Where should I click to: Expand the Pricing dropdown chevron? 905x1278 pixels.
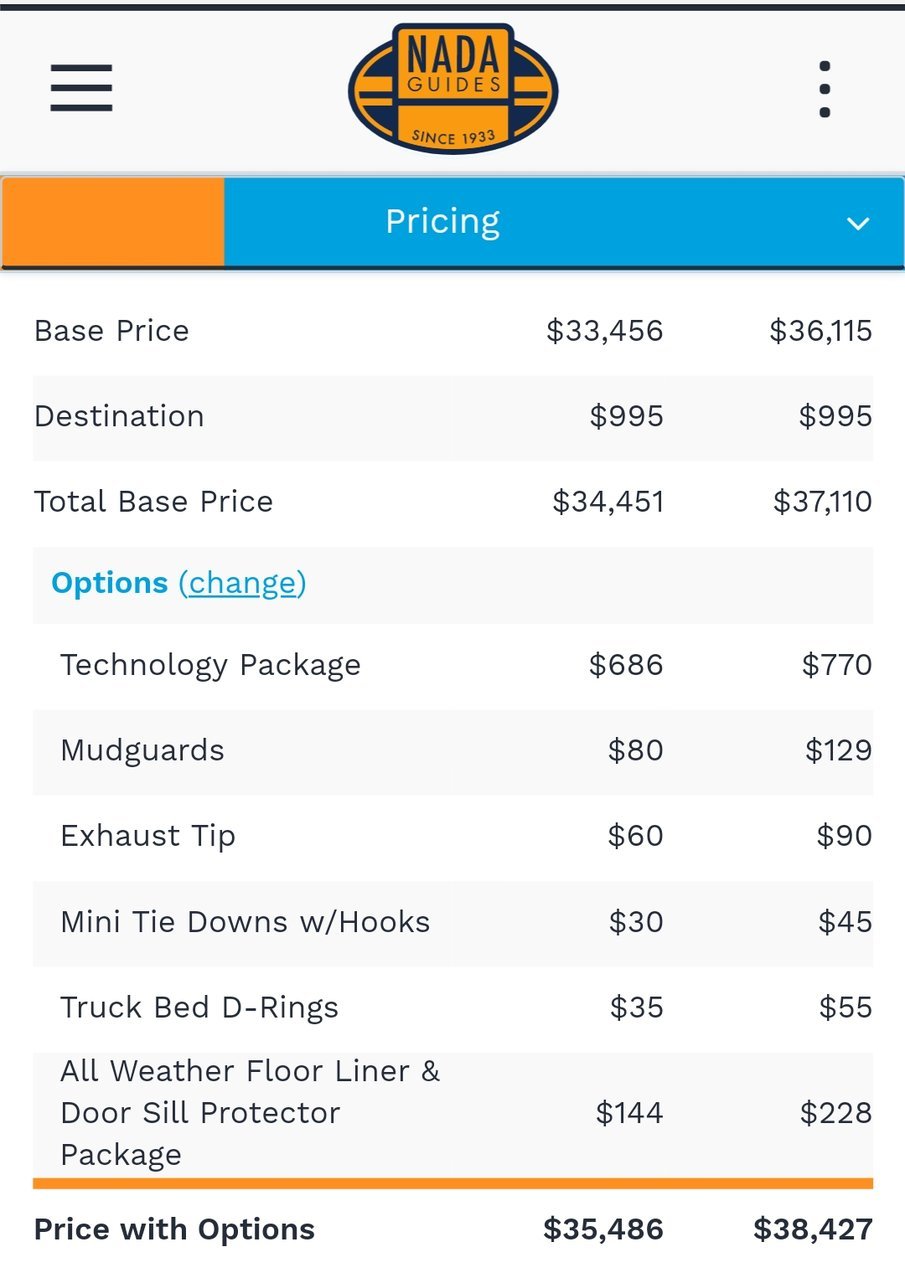pyautogui.click(x=858, y=223)
